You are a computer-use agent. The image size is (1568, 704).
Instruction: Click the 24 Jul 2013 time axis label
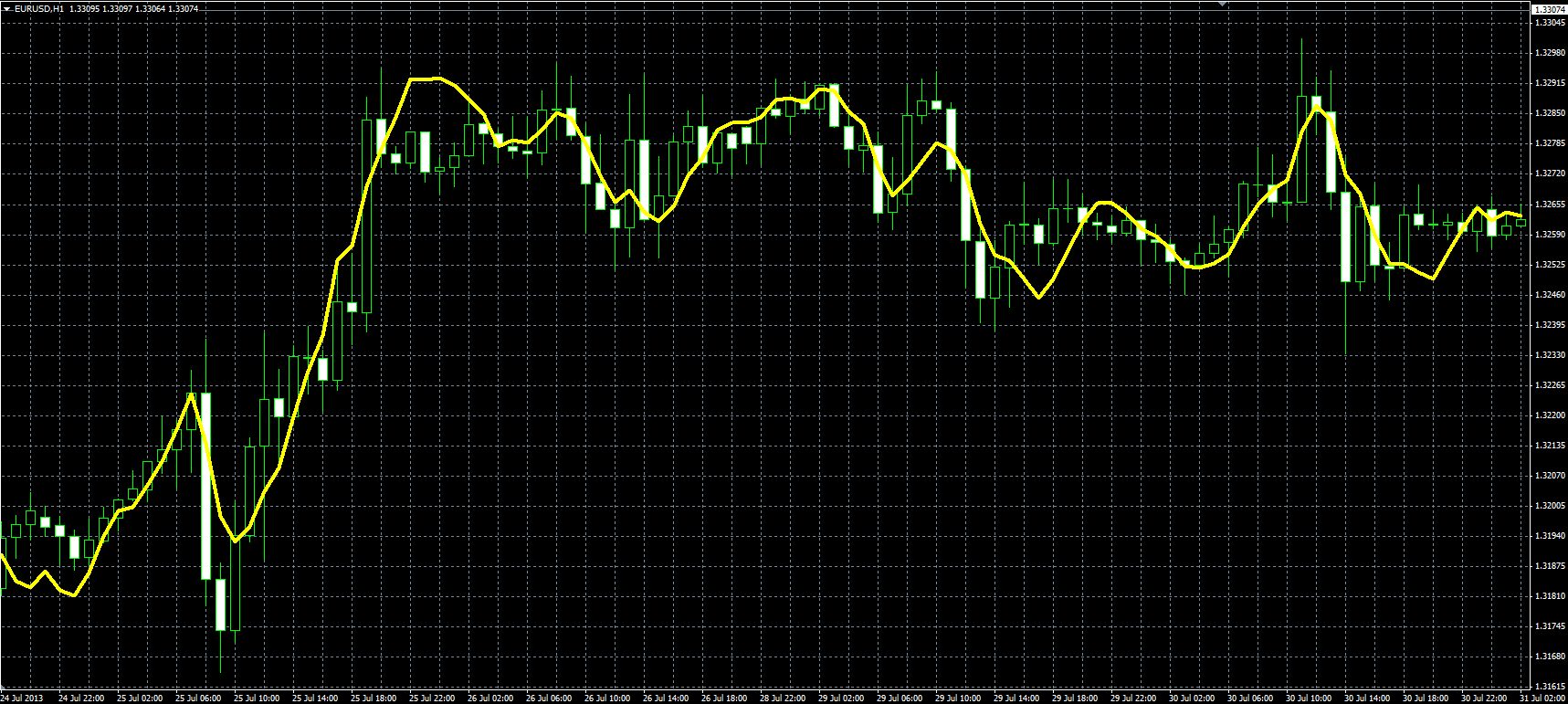(22, 699)
